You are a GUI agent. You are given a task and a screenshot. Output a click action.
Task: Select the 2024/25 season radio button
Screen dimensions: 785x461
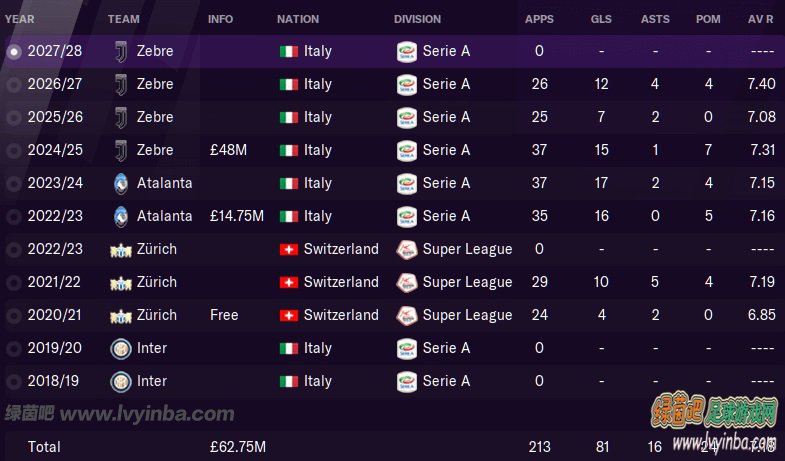(x=14, y=151)
